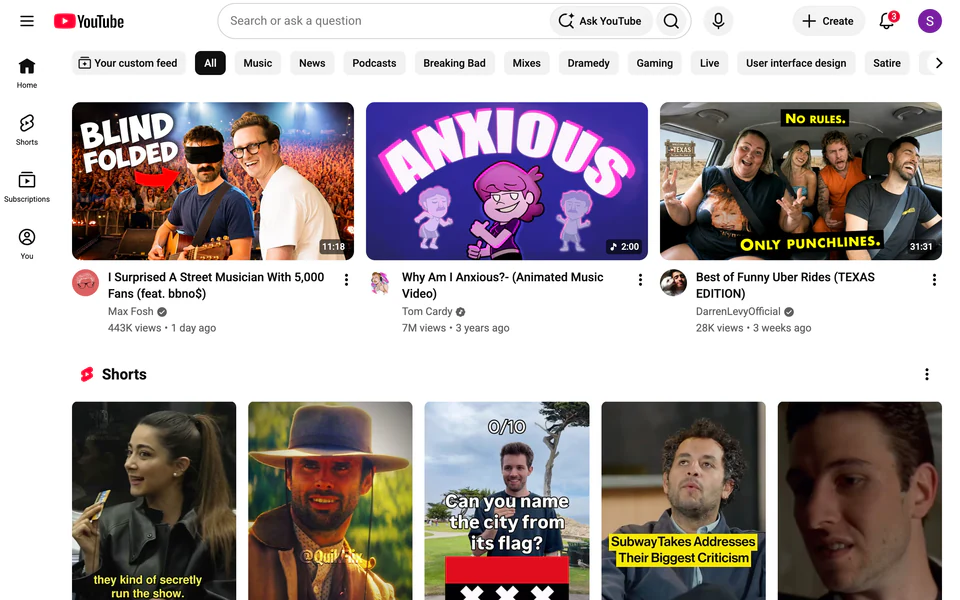960x600 pixels.
Task: Open the DarrenLevyOfficial channel name link
Action: point(738,312)
